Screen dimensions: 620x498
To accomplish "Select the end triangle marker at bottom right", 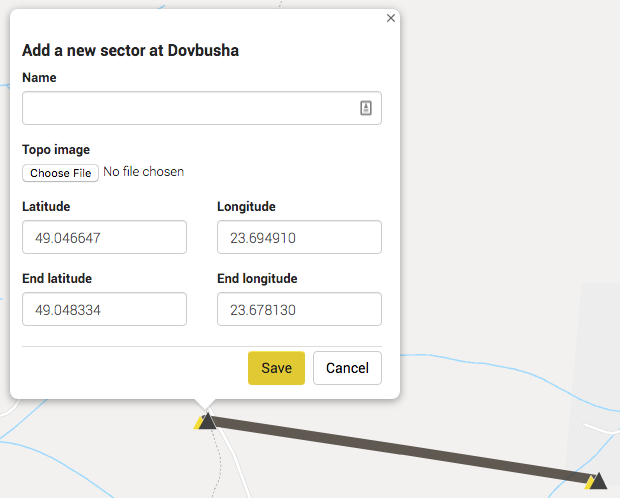I will [x=597, y=481].
